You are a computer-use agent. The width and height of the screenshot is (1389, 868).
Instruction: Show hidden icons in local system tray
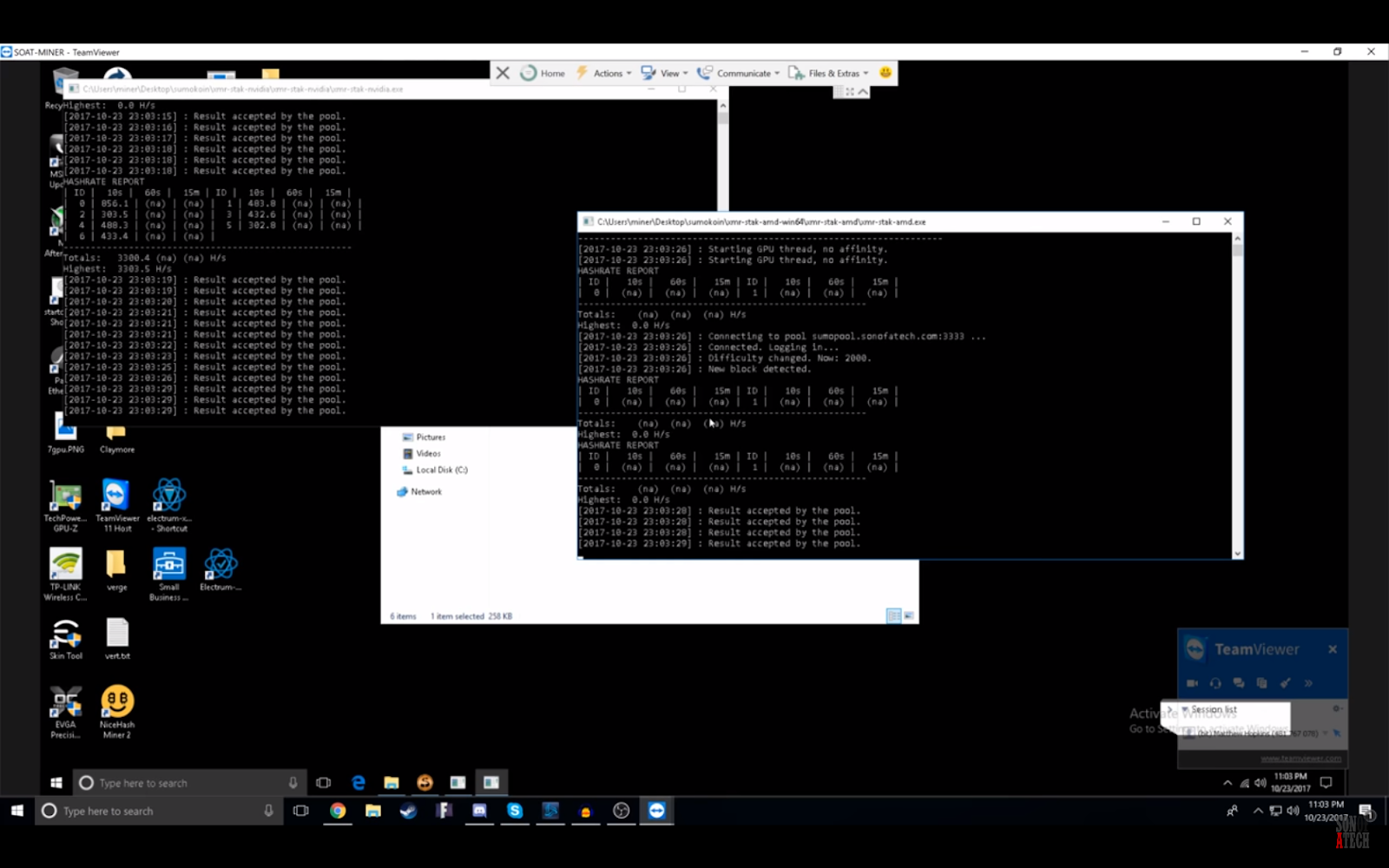1258,811
